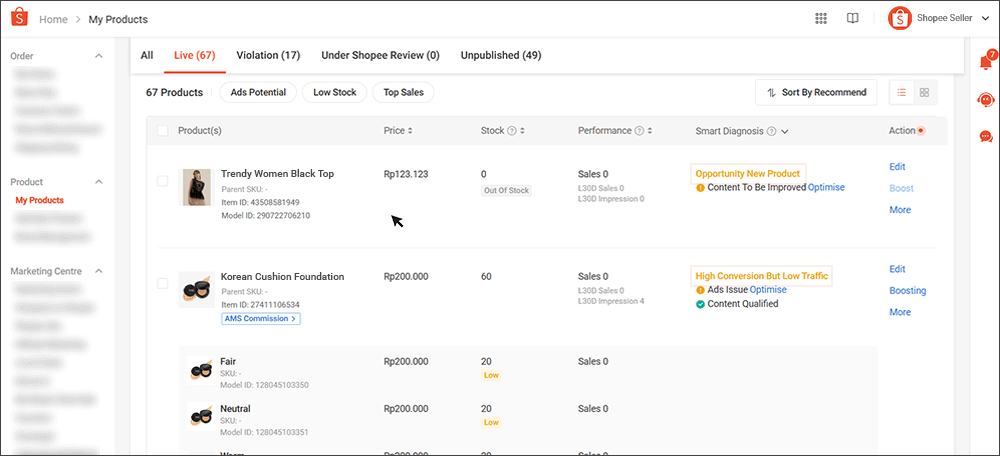Open the AMS Commission tag link
Screen dimensions: 1000x456
click(x=261, y=319)
